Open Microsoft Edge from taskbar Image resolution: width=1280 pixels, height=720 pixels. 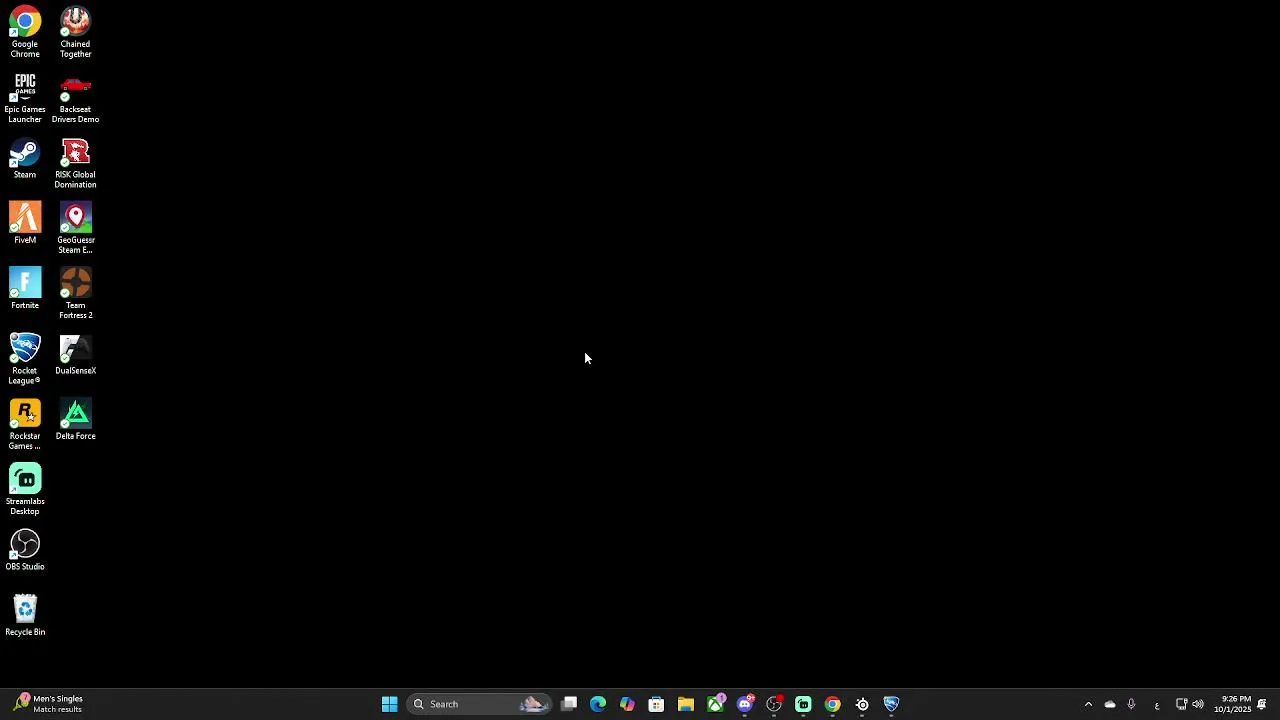(x=598, y=704)
